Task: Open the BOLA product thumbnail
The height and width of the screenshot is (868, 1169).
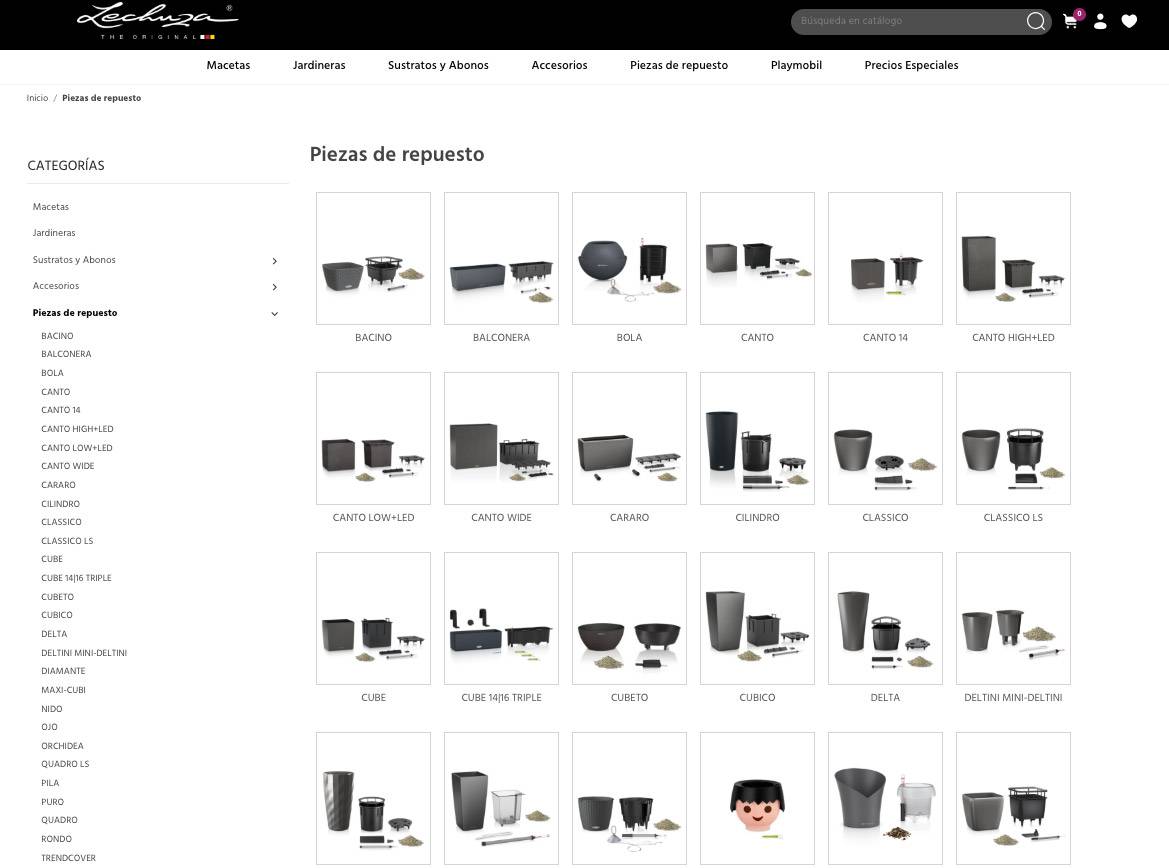Action: tap(629, 258)
